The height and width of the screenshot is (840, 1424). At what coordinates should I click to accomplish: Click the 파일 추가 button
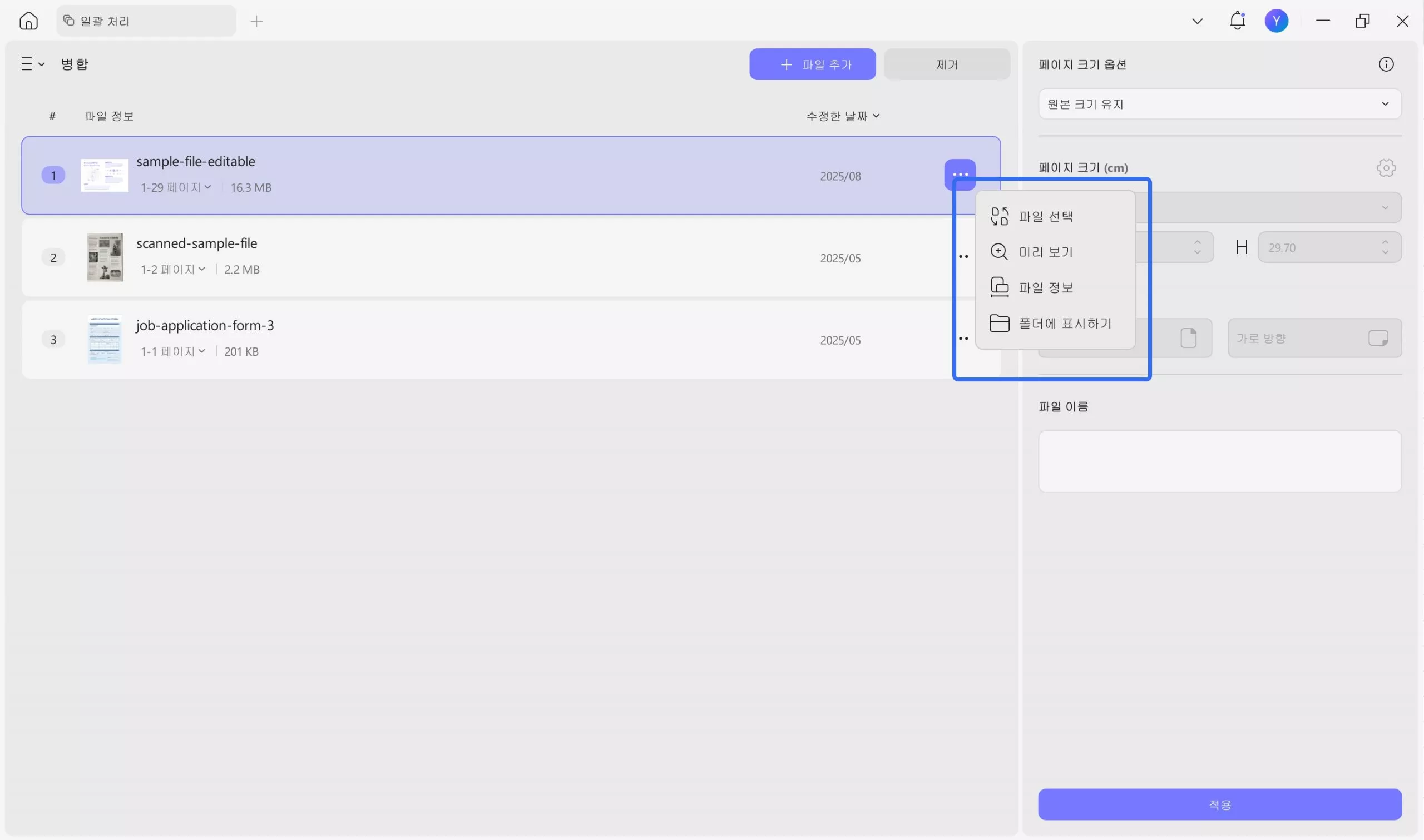[x=812, y=64]
